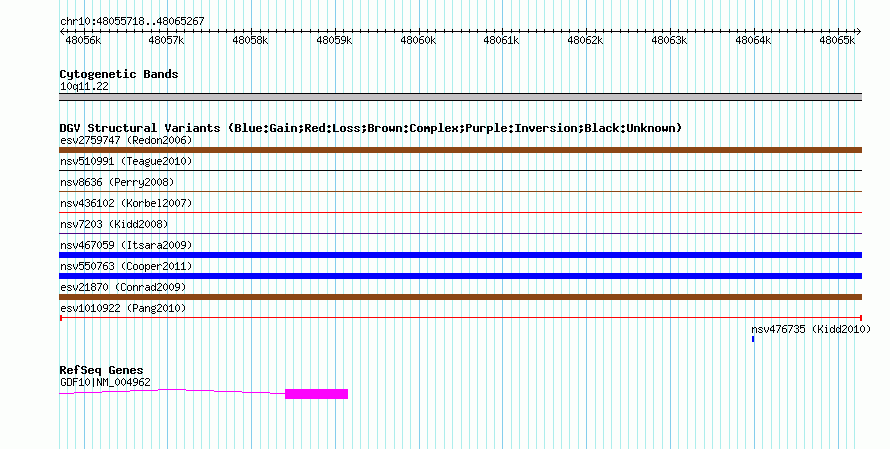Open the GDF10|NM_004962 gene label
The image size is (890, 449).
[x=106, y=383]
